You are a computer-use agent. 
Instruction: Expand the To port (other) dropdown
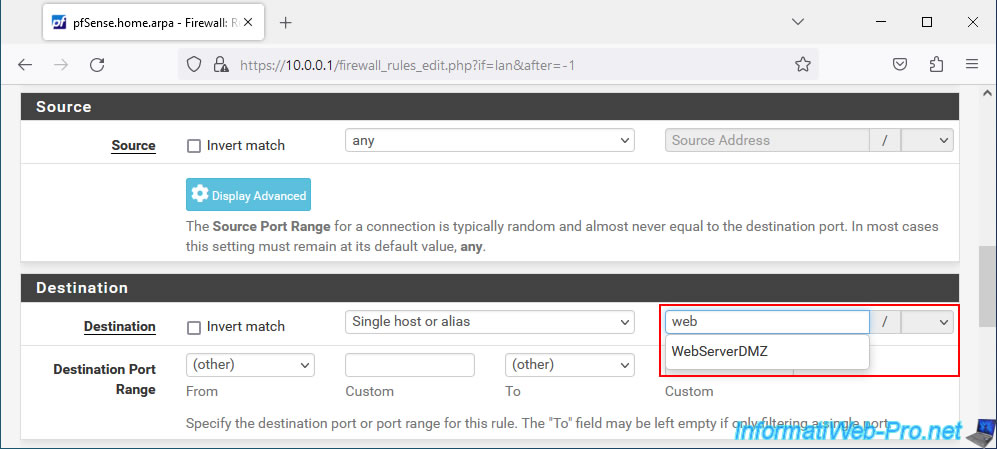(x=570, y=365)
